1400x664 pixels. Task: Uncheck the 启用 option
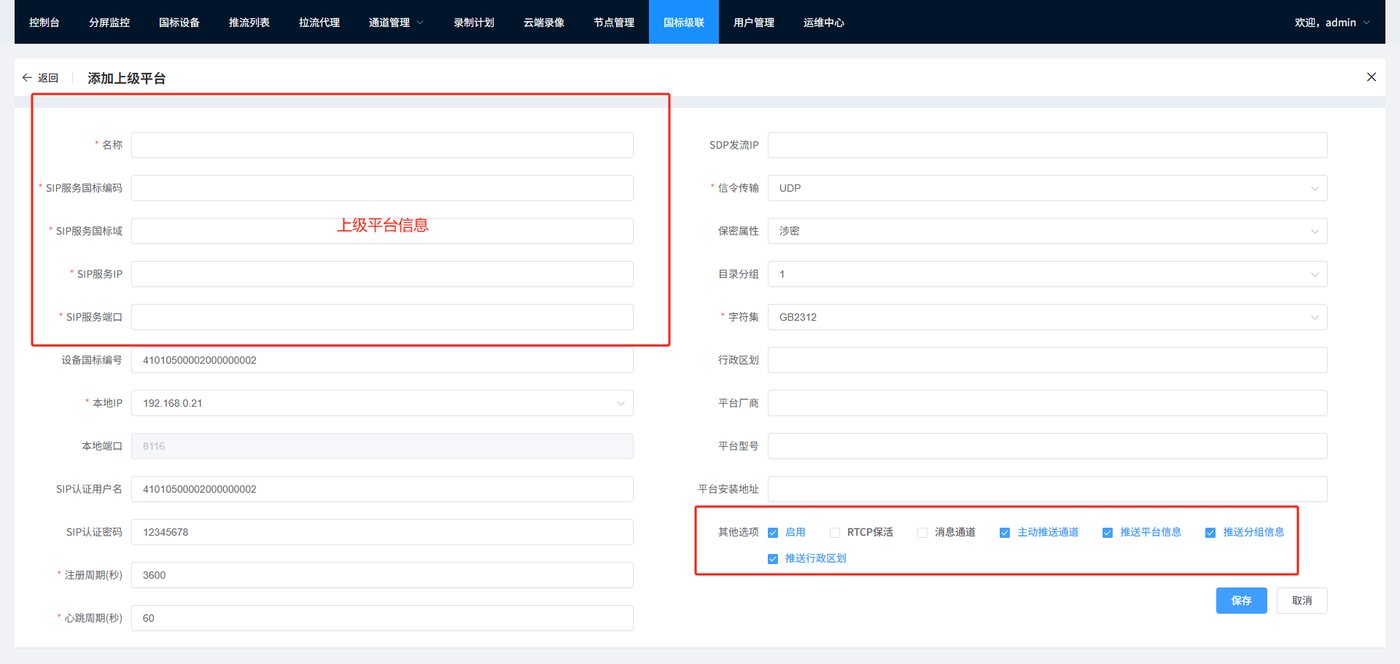pyautogui.click(x=773, y=533)
